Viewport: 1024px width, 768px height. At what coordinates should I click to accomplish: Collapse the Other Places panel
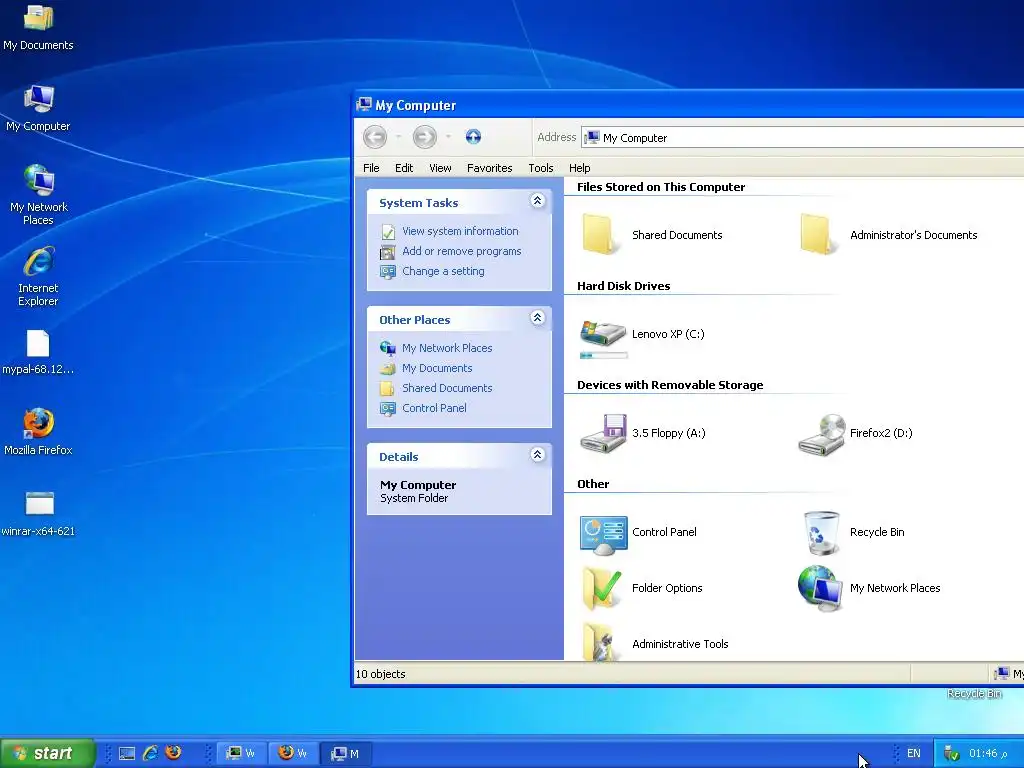point(537,318)
